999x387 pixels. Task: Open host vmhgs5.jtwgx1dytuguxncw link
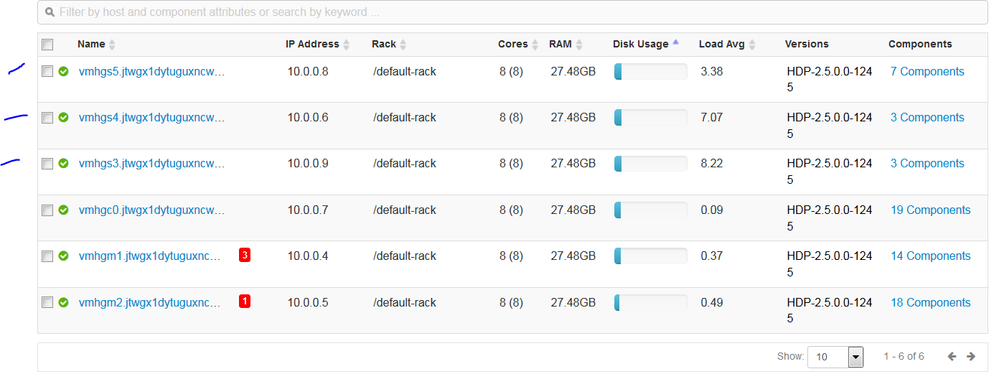[x=152, y=72]
